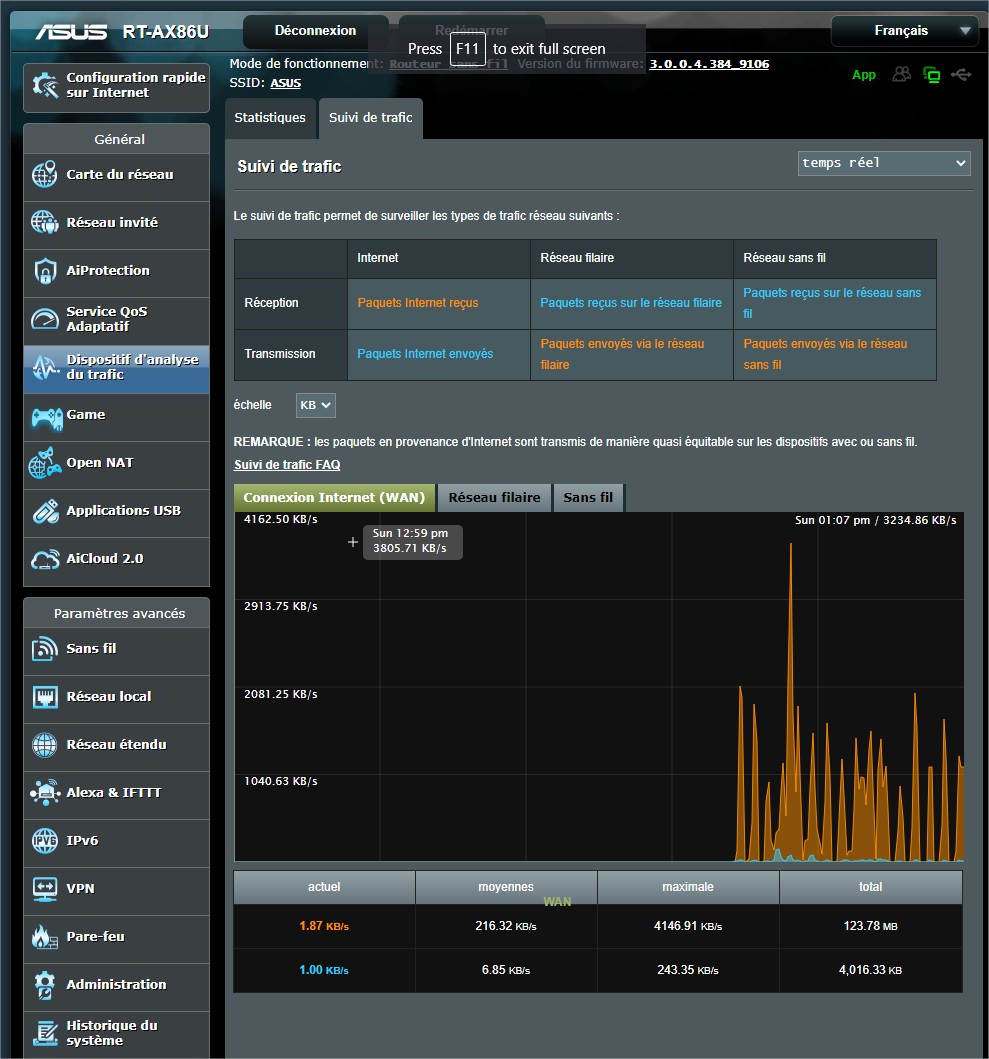The height and width of the screenshot is (1059, 989).
Task: Open the Game controller icon
Action: (x=47, y=418)
